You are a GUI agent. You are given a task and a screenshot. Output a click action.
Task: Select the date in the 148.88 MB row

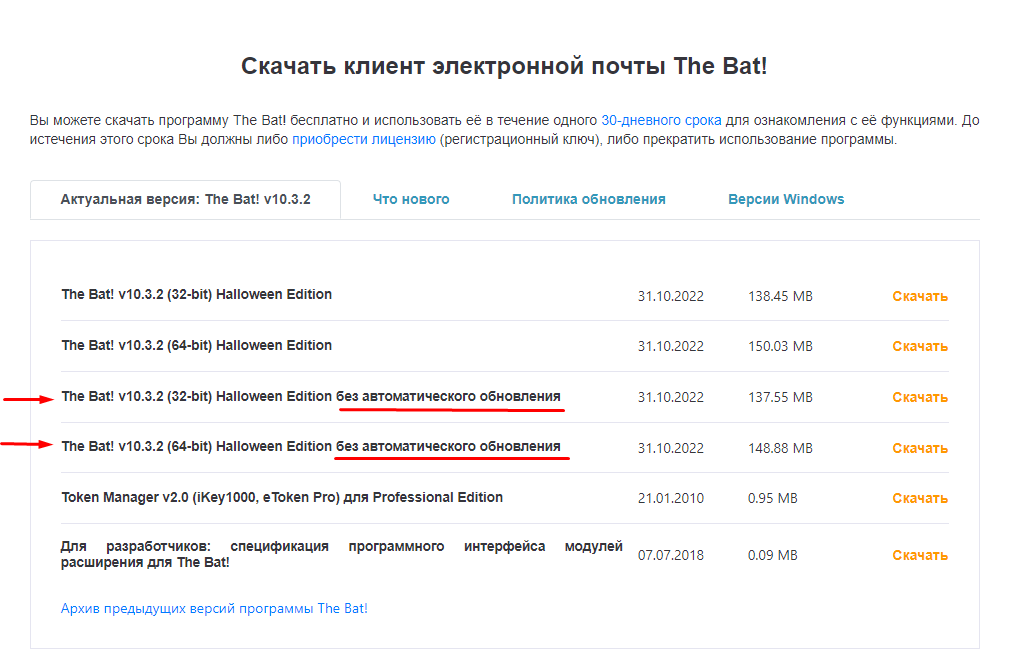pyautogui.click(x=671, y=448)
